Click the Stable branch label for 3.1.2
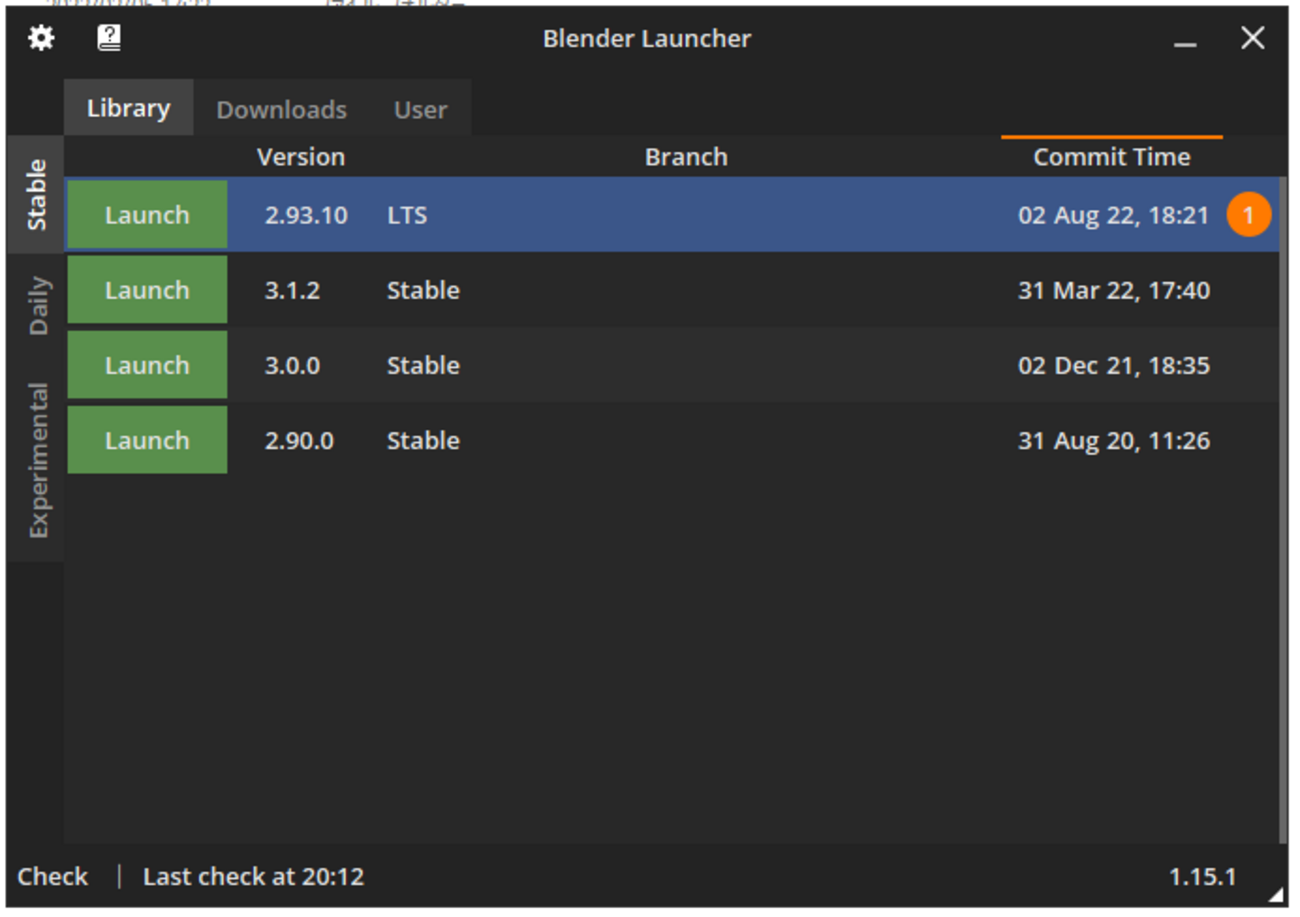Viewport: 1300px width, 917px height. [x=423, y=290]
